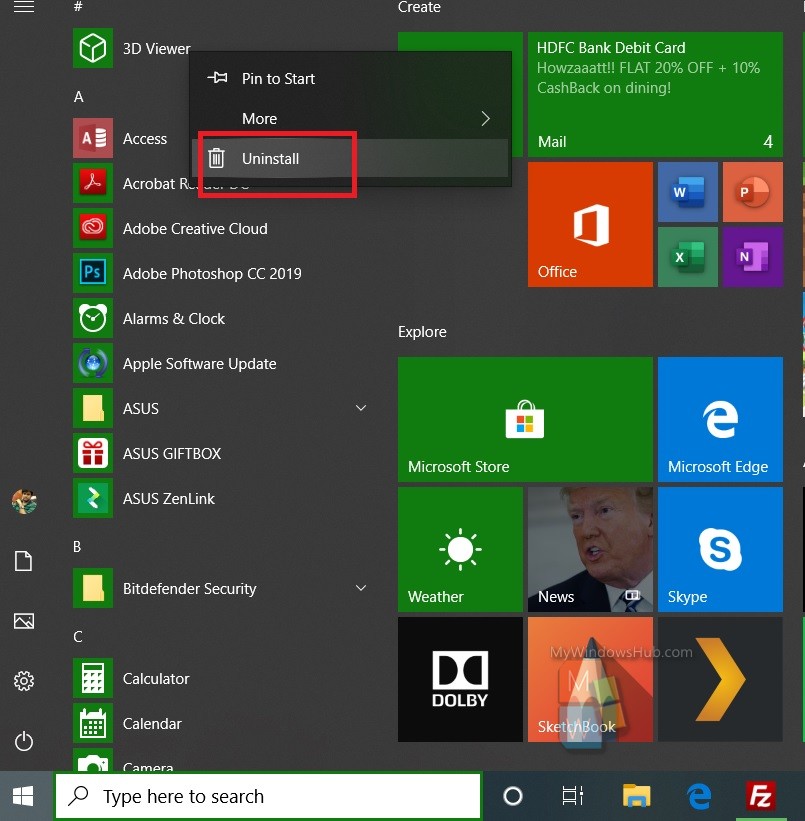Open the Skype tile
The width and height of the screenshot is (805, 821).
(720, 549)
